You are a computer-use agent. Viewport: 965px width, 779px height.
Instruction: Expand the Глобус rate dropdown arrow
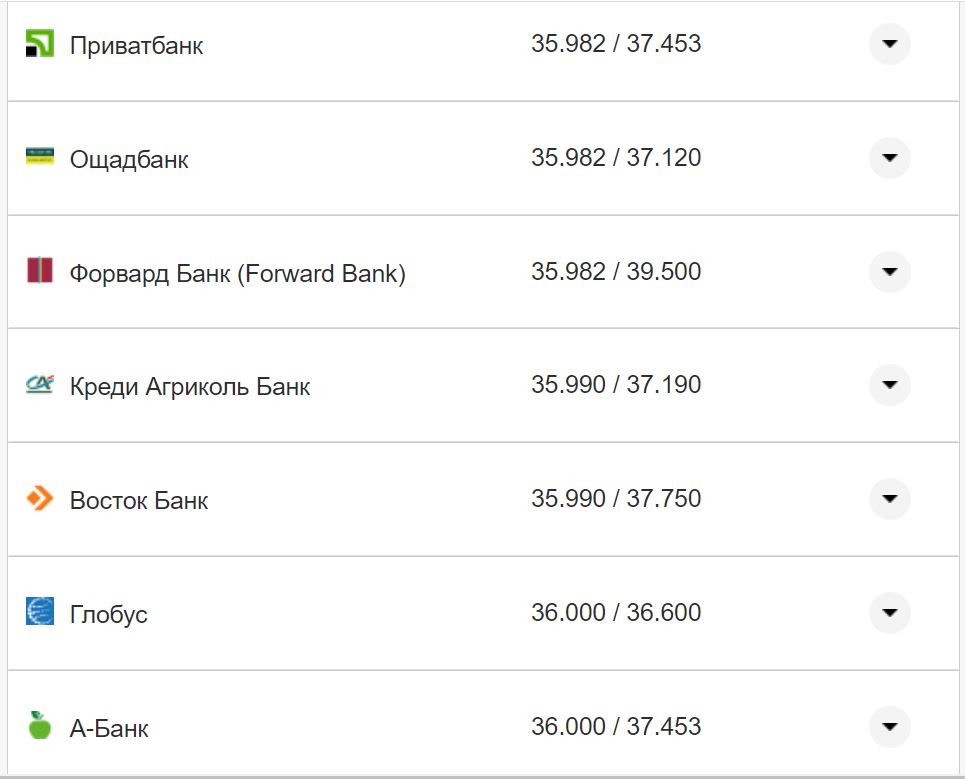(x=889, y=613)
